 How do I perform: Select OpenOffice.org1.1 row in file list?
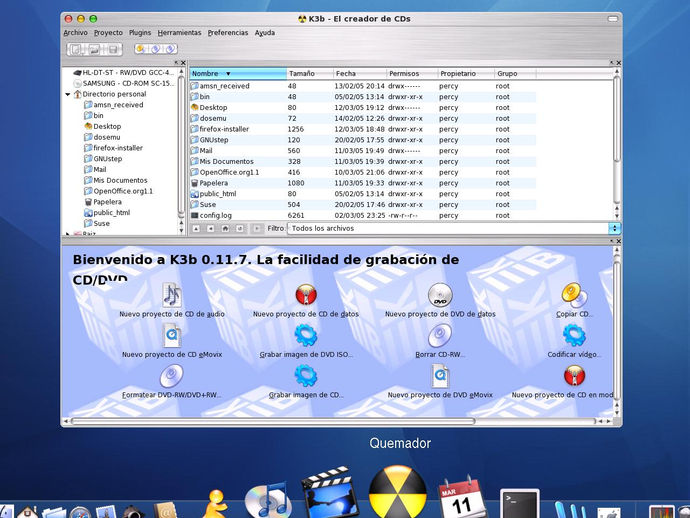[x=363, y=172]
